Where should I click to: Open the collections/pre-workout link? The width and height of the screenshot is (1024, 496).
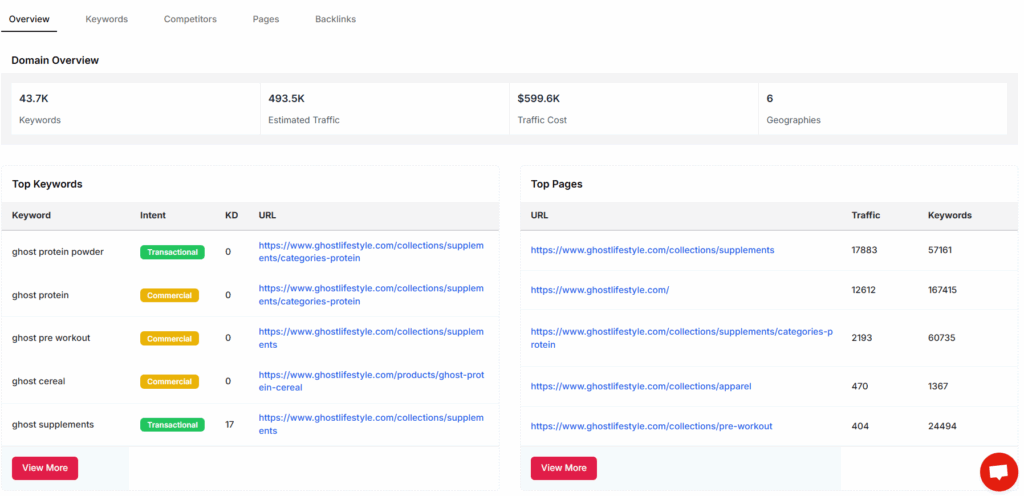click(x=651, y=426)
